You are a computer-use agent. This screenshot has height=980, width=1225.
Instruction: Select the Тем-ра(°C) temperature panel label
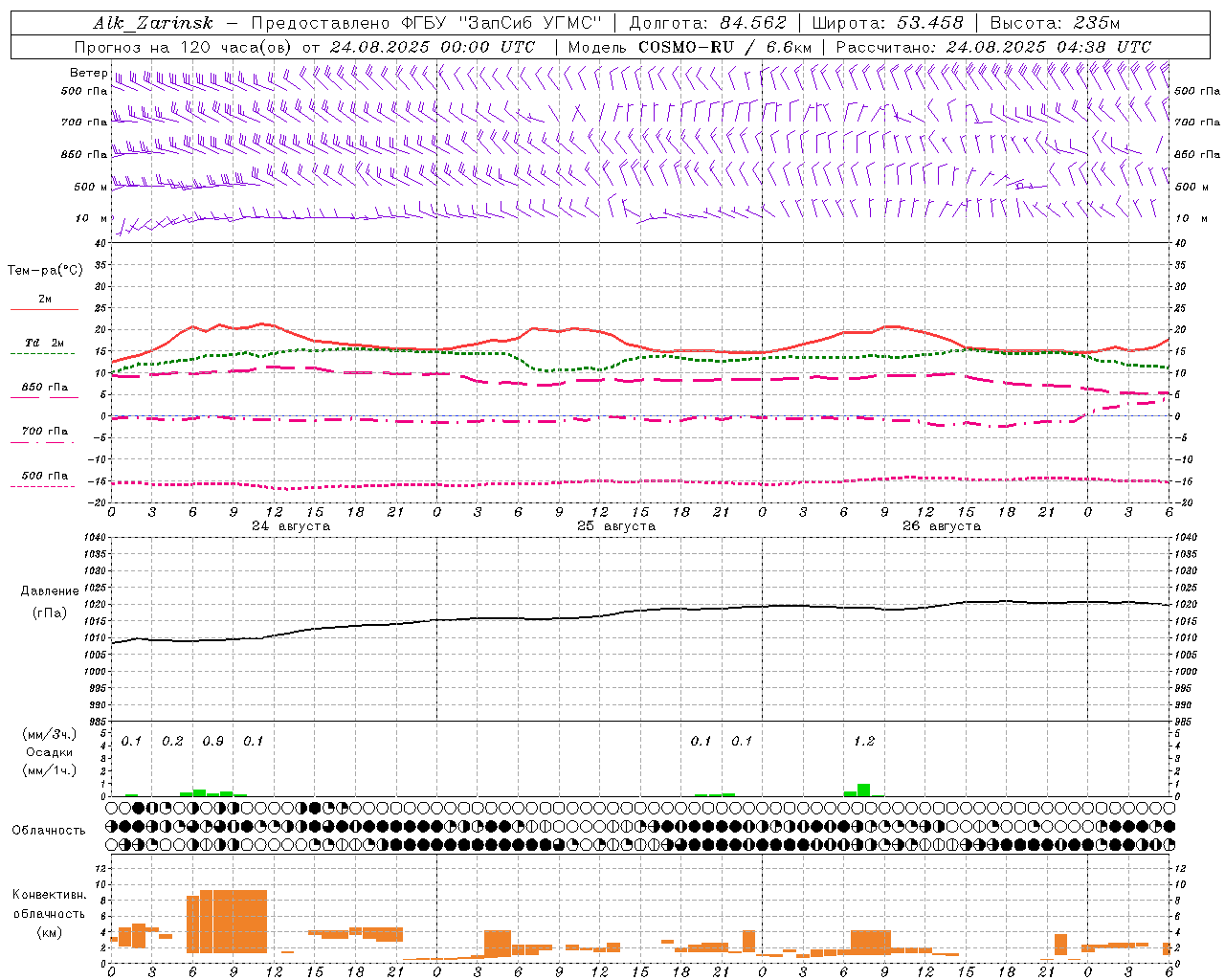[x=45, y=271]
